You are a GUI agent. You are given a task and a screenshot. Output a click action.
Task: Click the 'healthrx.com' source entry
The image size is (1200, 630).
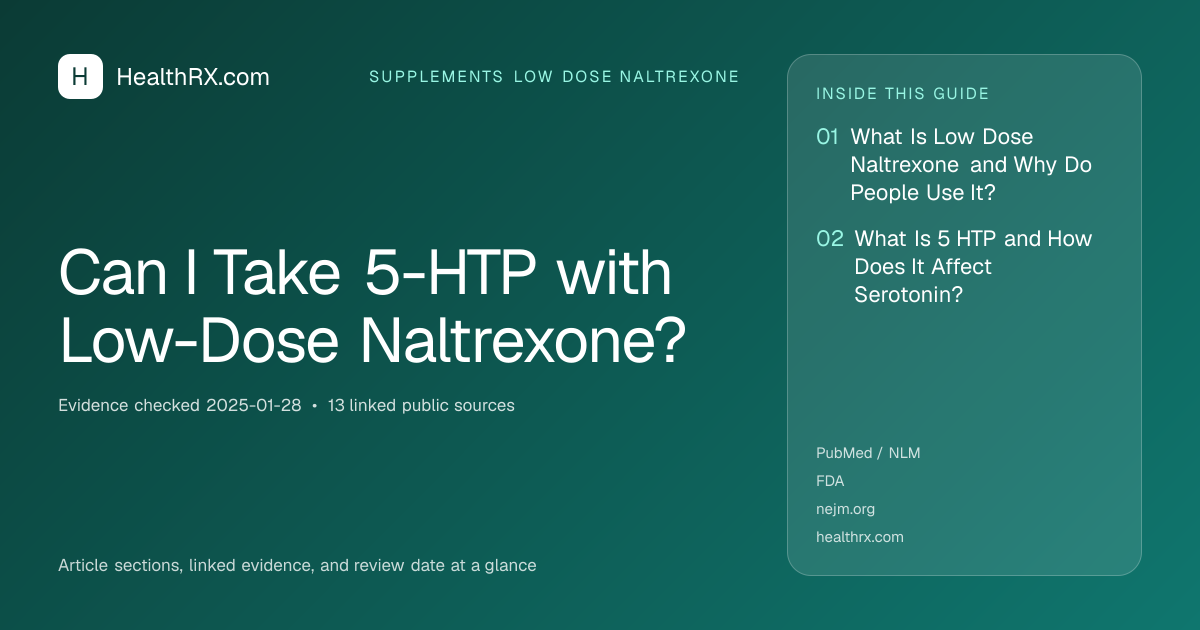click(860, 537)
